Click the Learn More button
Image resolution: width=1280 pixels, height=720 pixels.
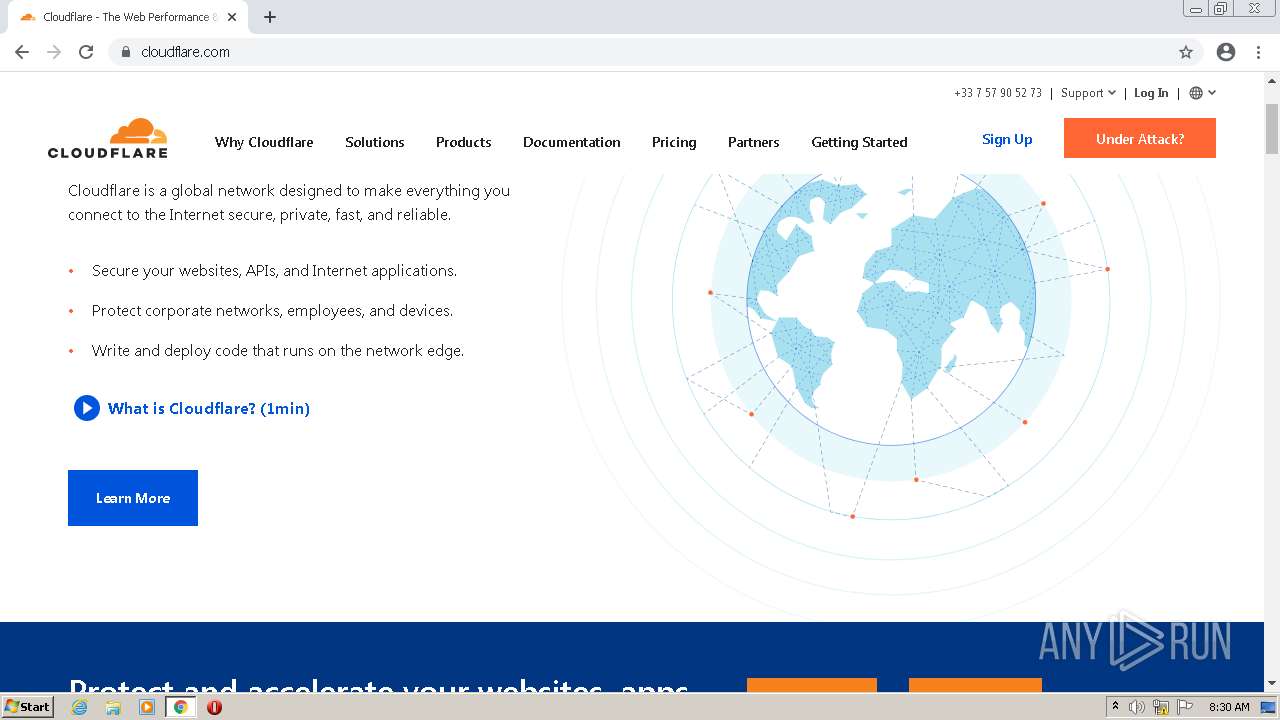[133, 498]
